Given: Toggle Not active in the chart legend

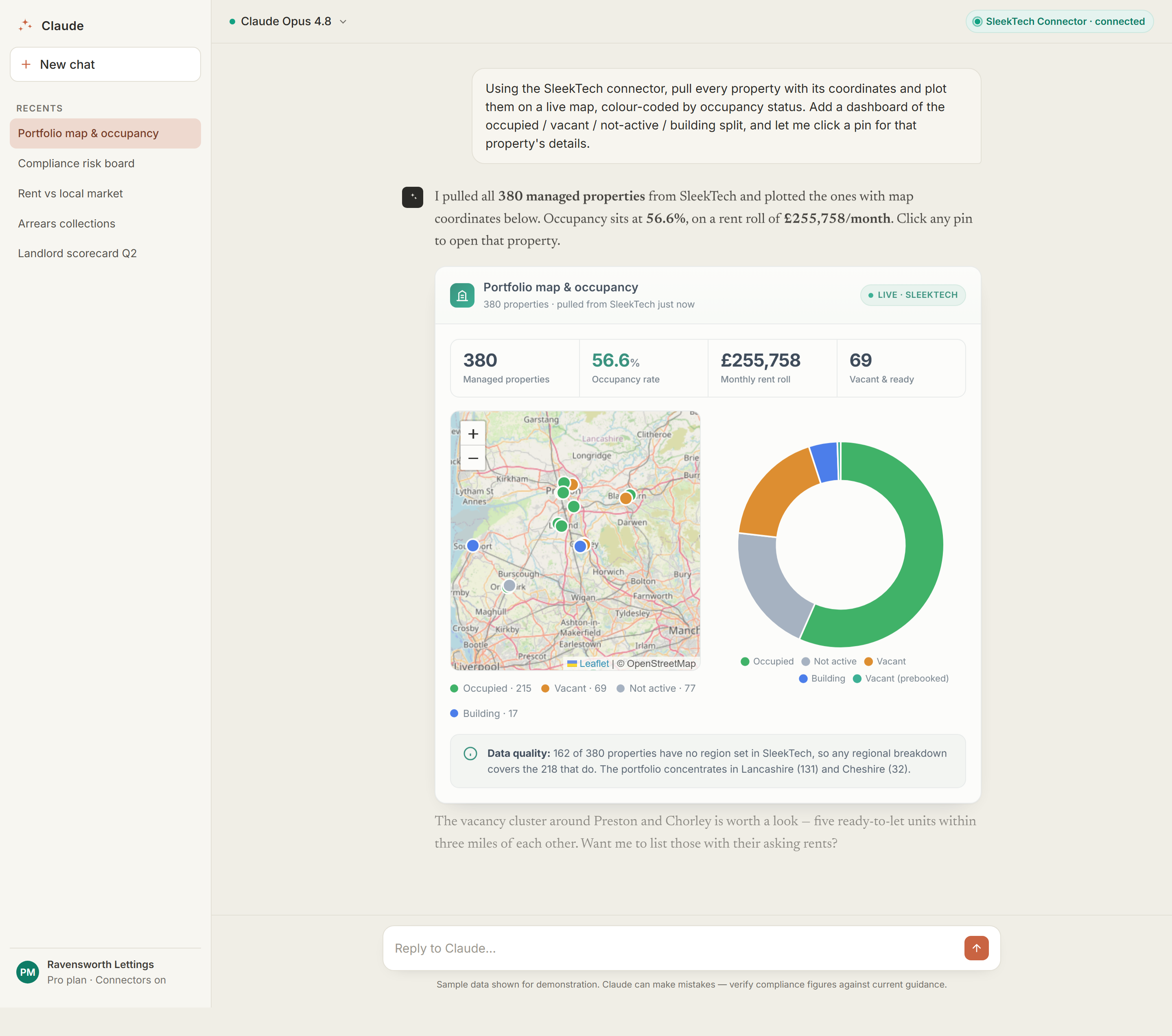Looking at the screenshot, I should (829, 661).
